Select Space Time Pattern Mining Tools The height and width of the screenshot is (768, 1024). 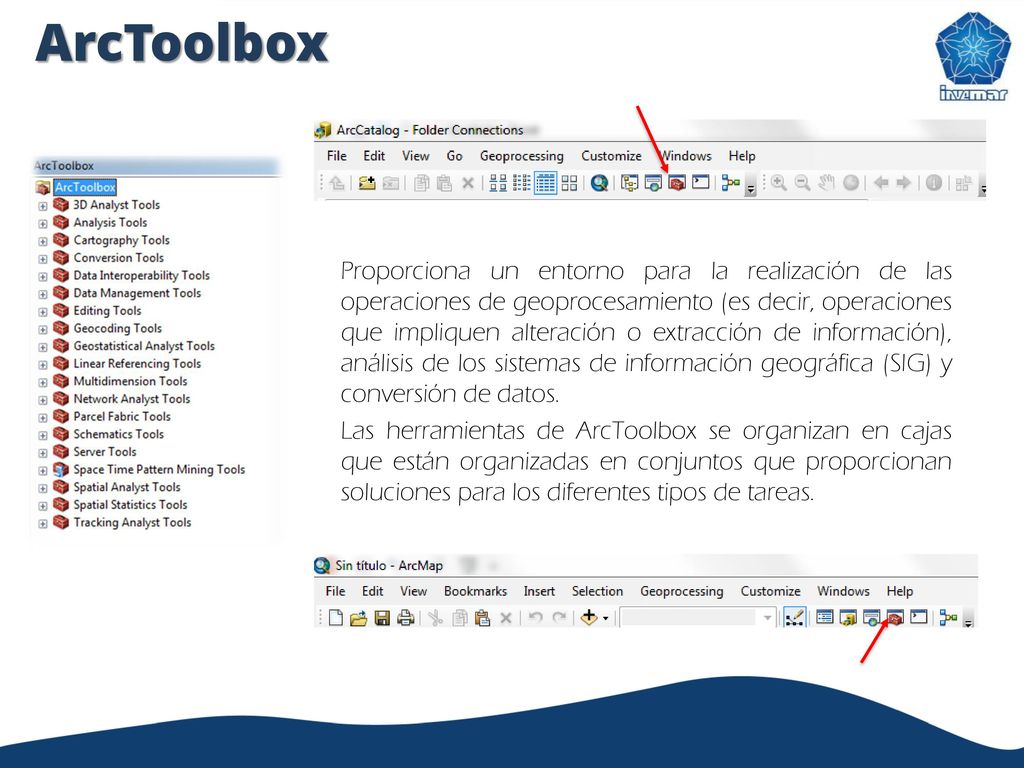point(159,470)
